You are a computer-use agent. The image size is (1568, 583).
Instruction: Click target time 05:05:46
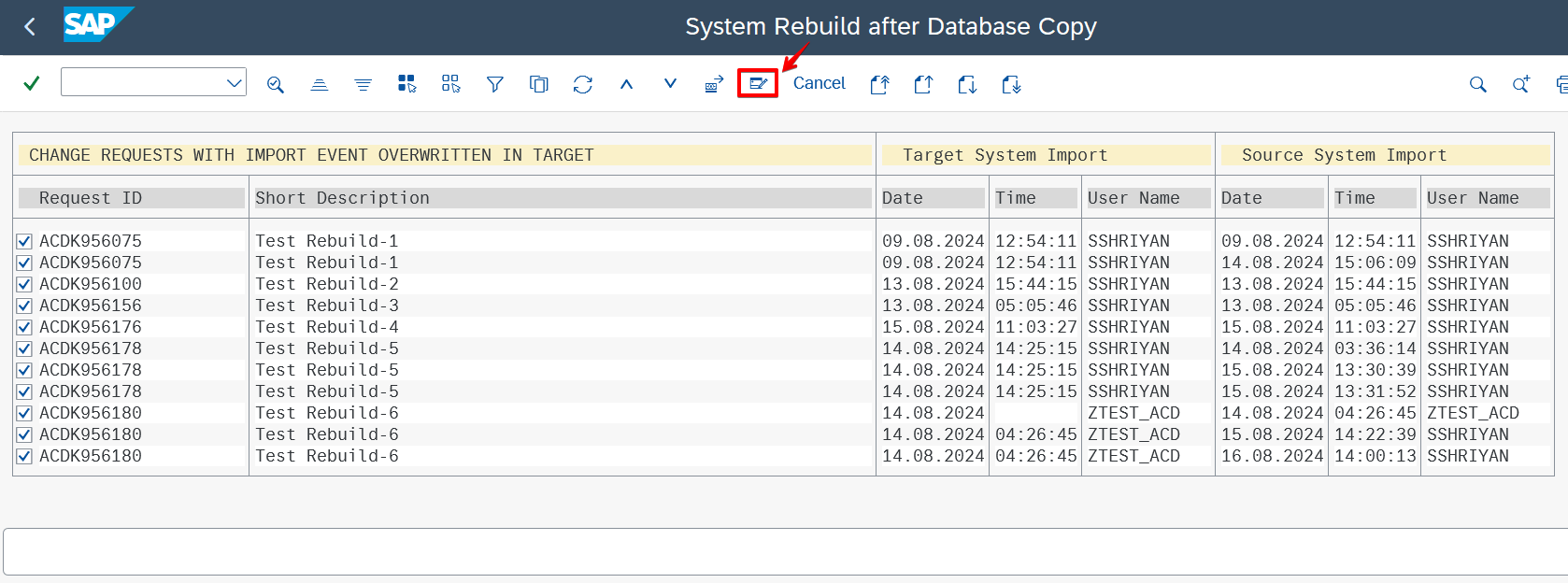click(1035, 306)
